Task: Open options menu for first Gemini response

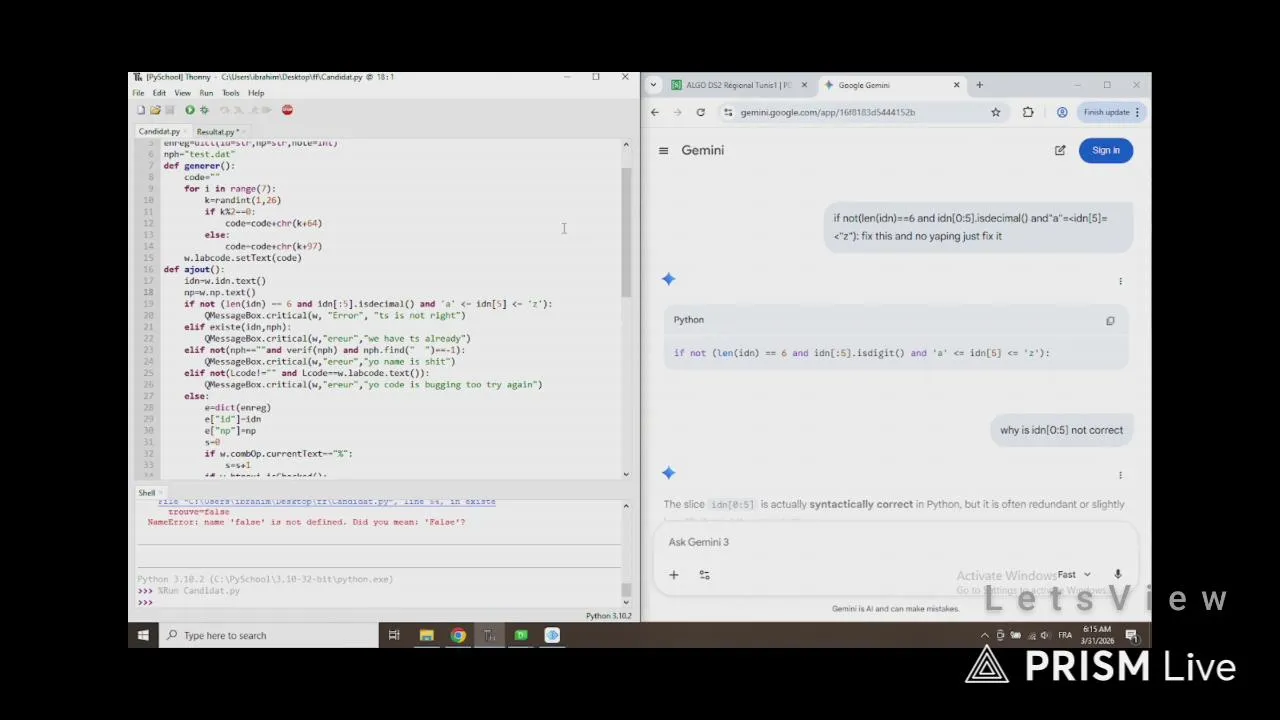Action: (x=1120, y=281)
